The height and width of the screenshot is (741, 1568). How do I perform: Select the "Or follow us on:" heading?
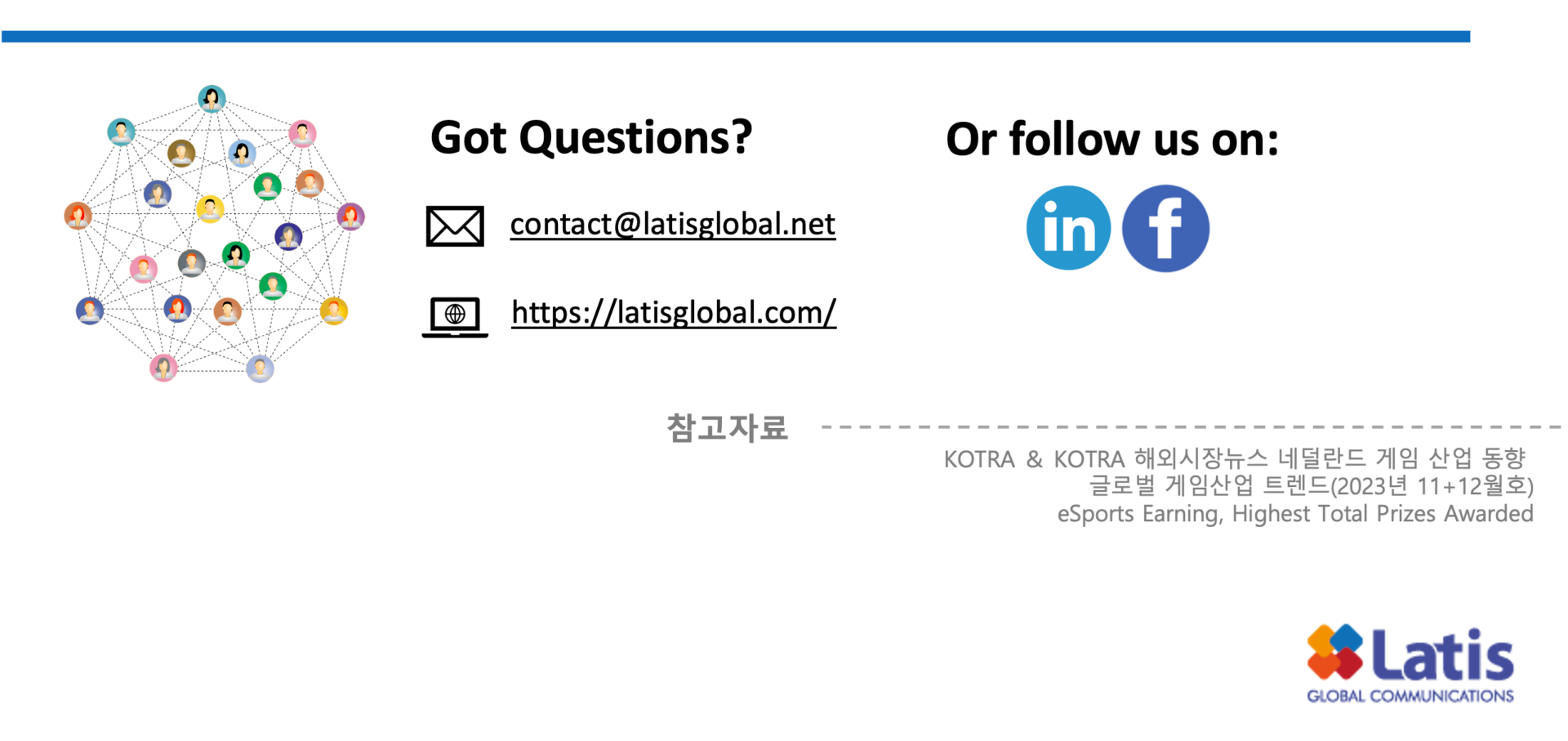click(1111, 140)
